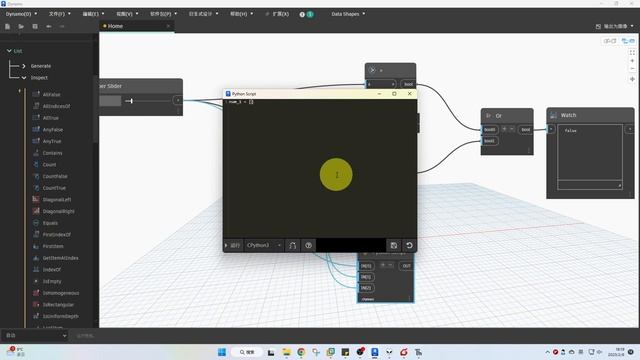Click the OUT port on Python node

pyautogui.click(x=406, y=266)
